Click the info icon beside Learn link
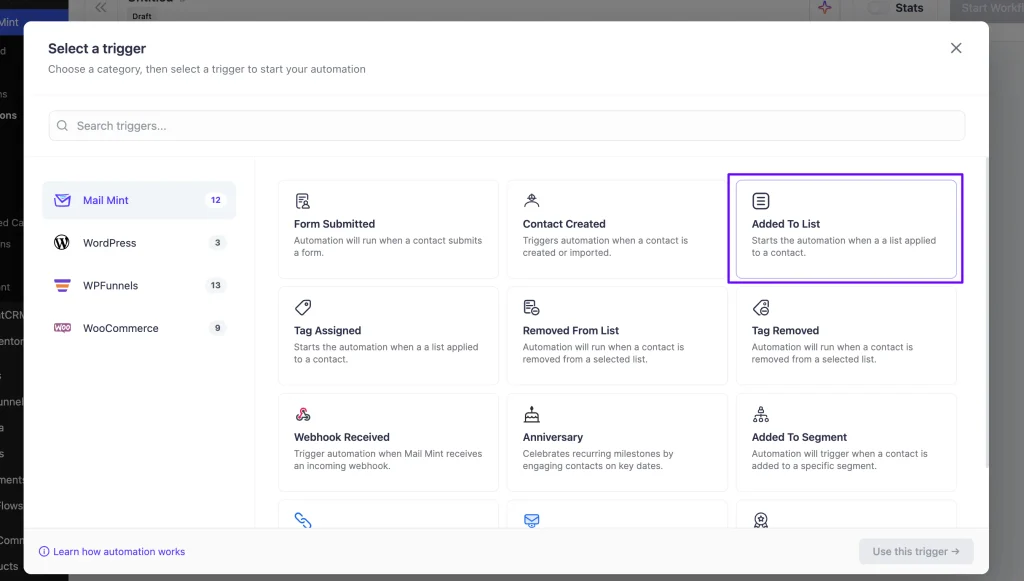This screenshot has width=1024, height=581. point(44,552)
